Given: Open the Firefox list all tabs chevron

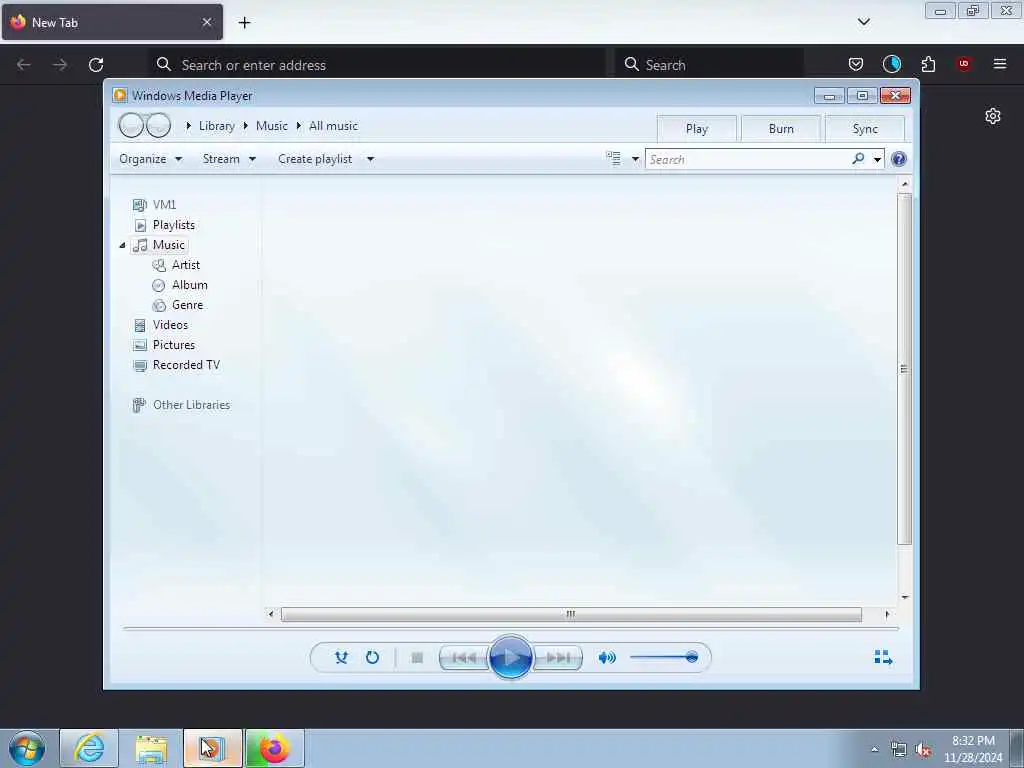Looking at the screenshot, I should coord(863,22).
